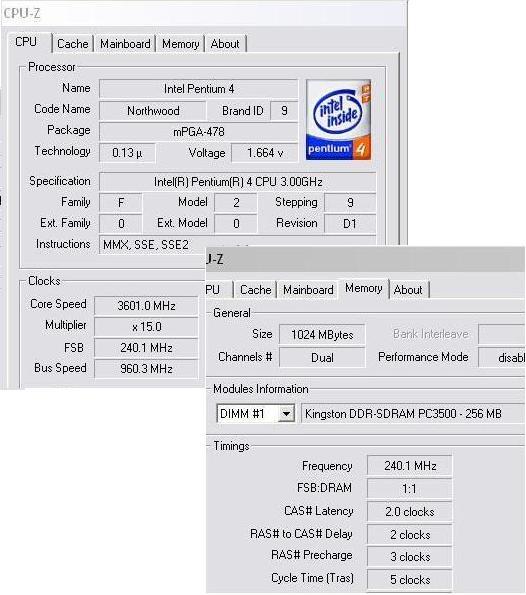Click the Intel Inside Pentium 4 logo

coord(338,120)
